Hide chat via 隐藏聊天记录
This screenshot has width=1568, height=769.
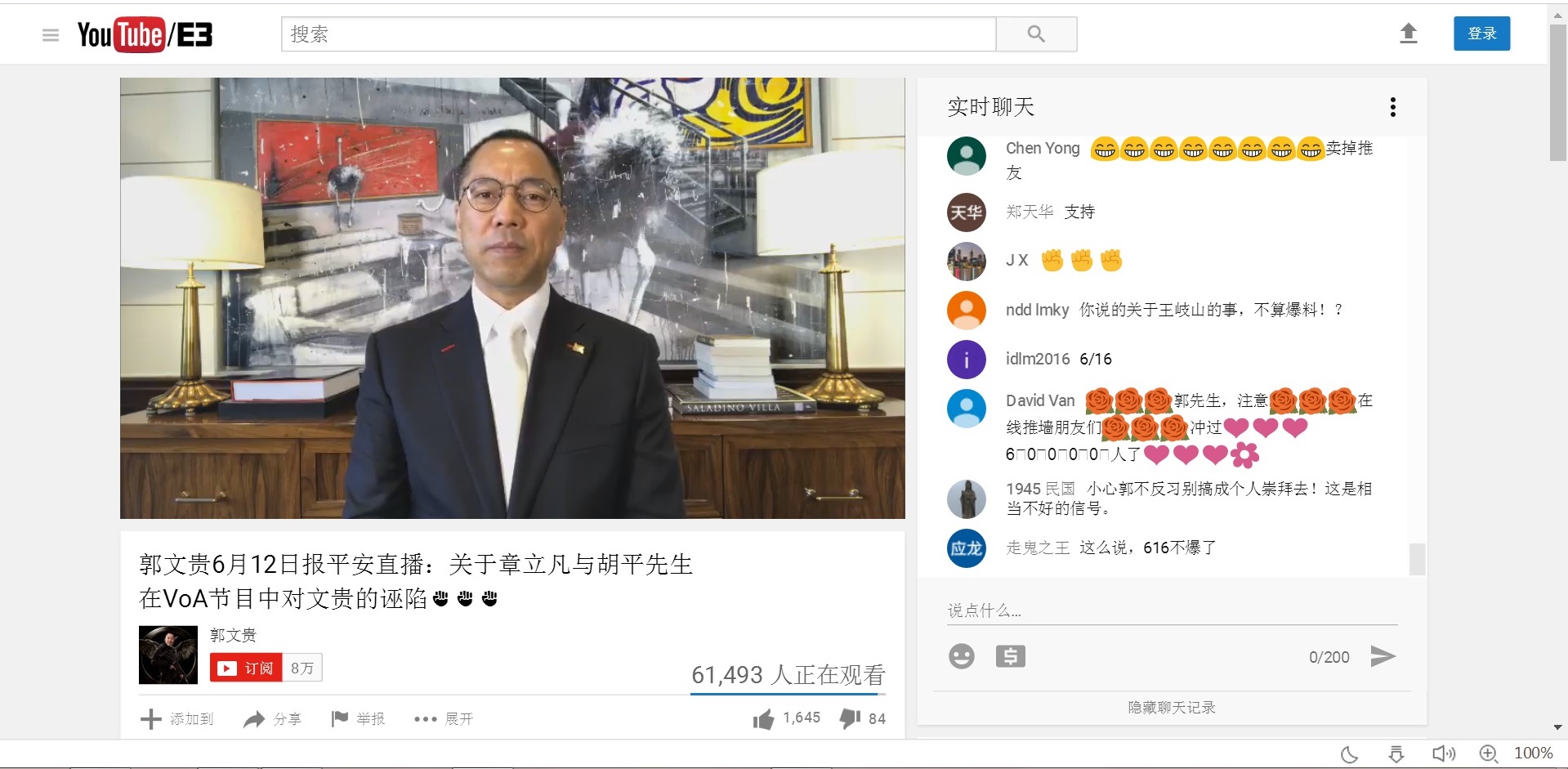pos(1172,708)
